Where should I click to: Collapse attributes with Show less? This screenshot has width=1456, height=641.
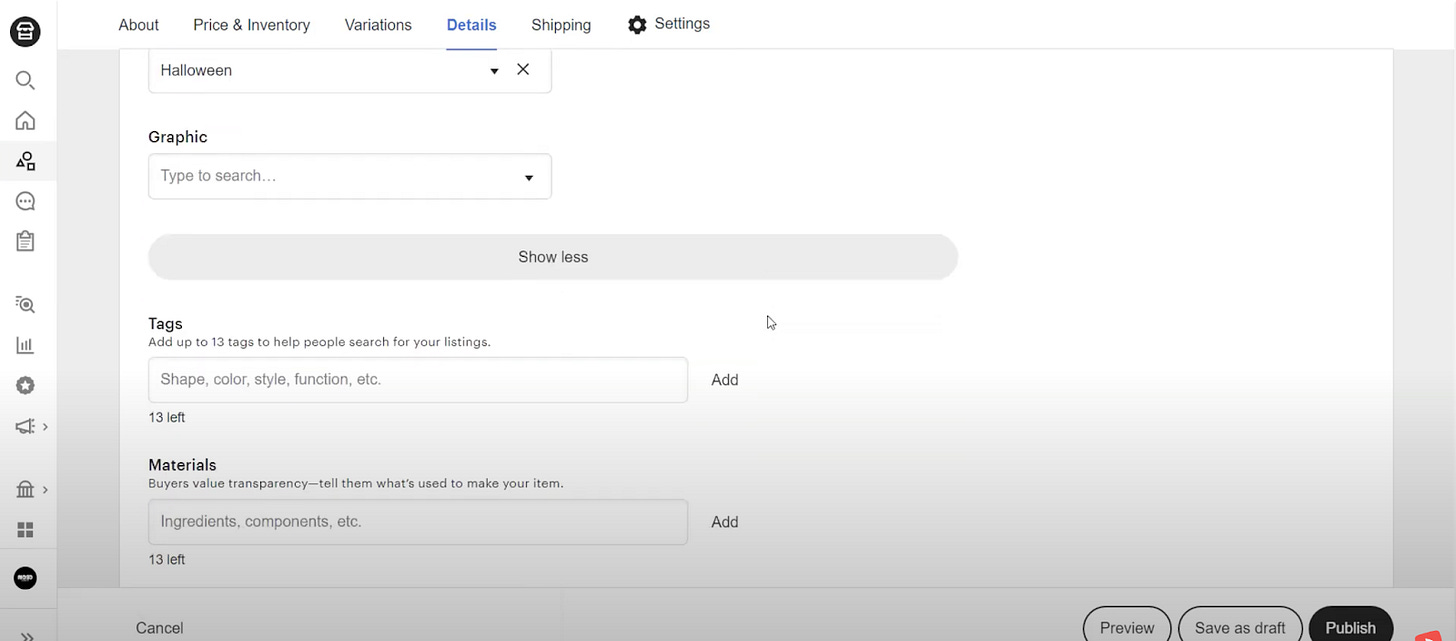tap(553, 257)
